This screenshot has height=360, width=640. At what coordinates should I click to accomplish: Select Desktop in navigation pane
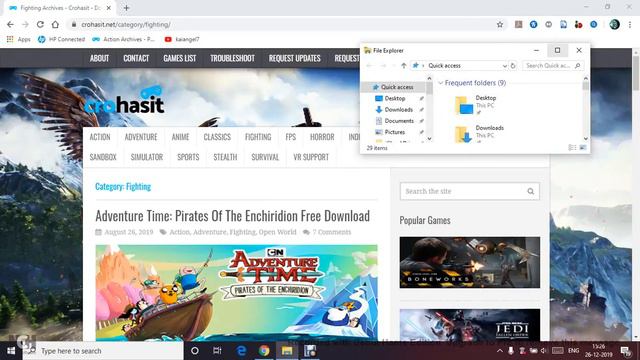(395, 98)
